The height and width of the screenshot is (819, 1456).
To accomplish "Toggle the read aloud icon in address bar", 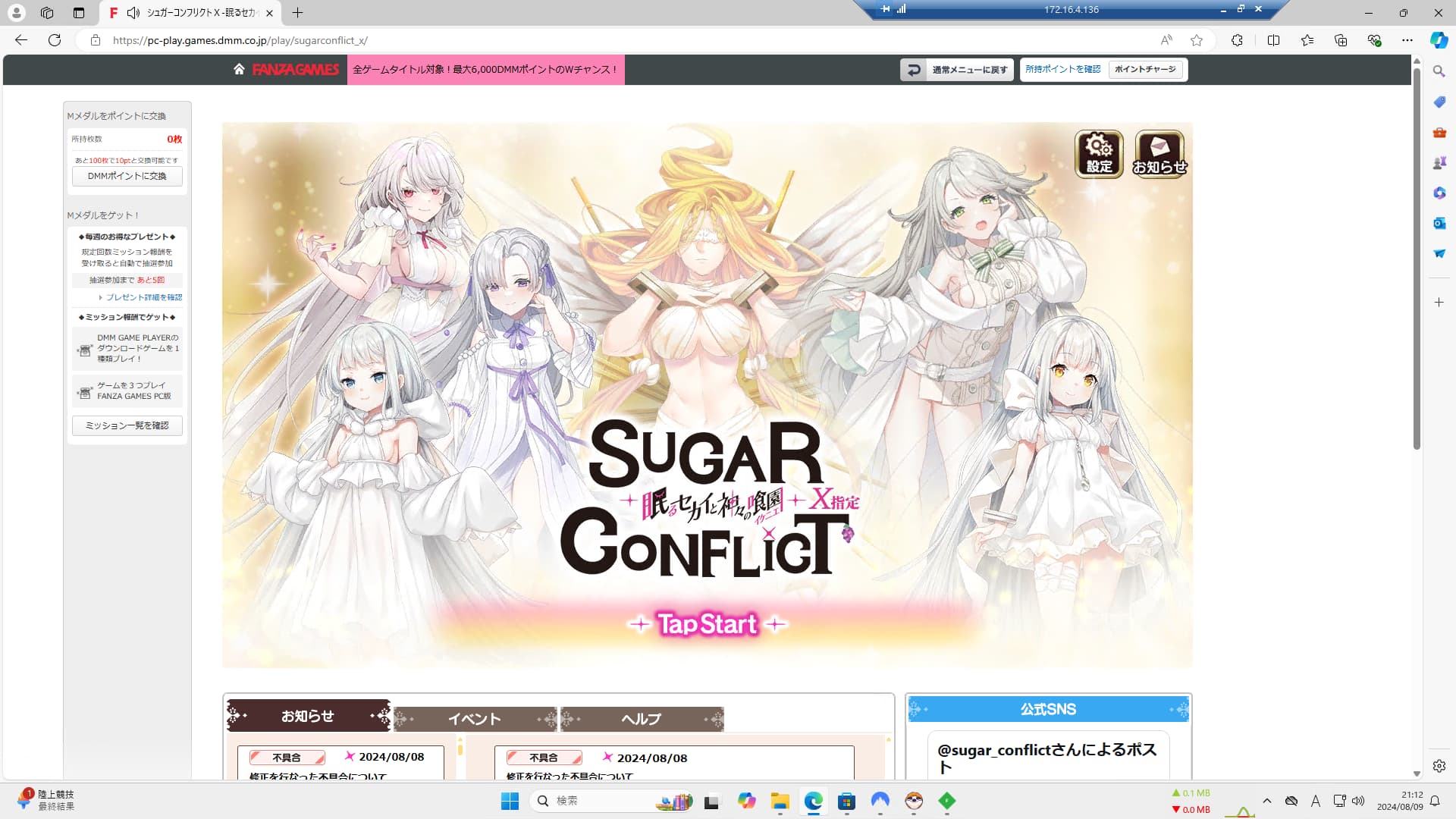I will click(1166, 40).
